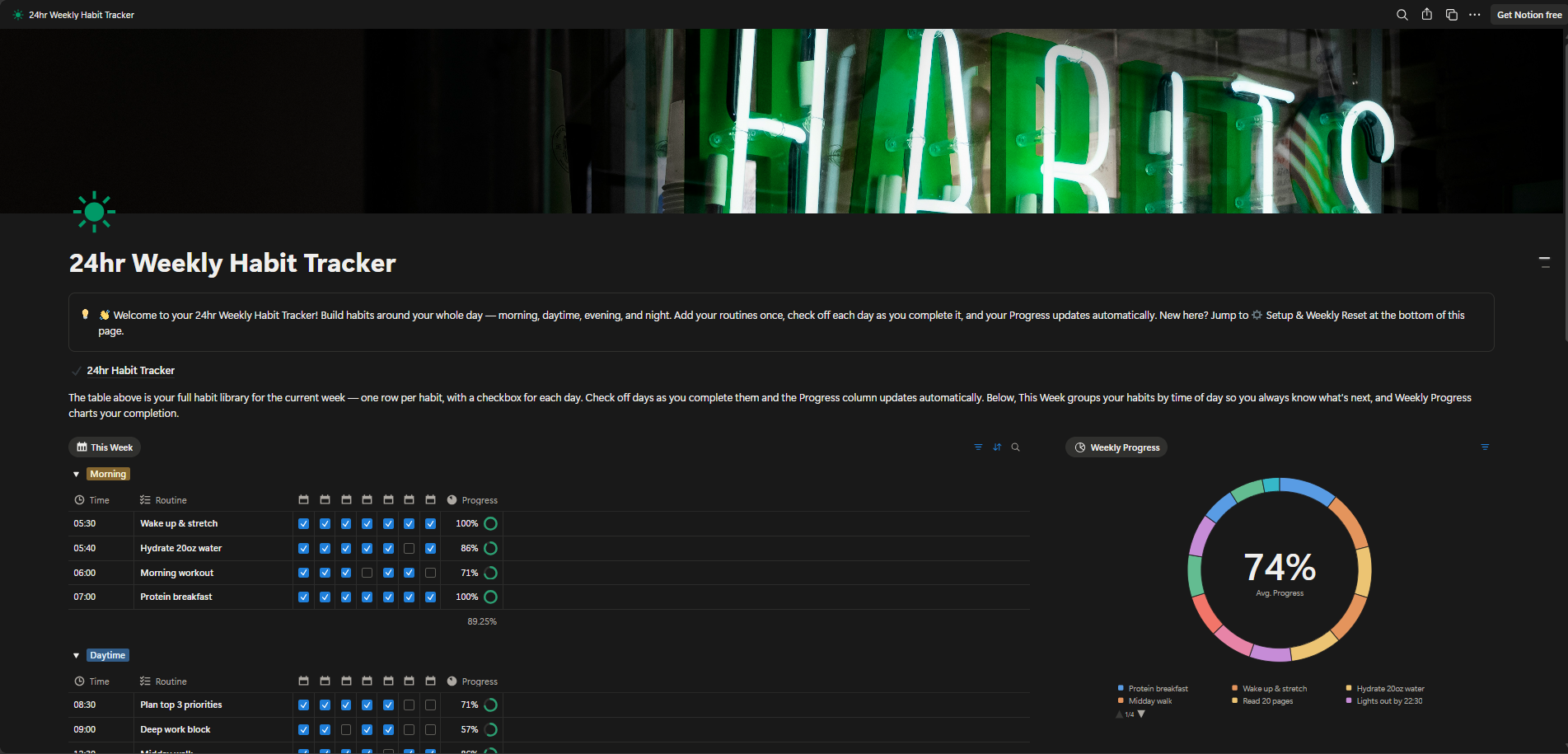Click the share icon in top bar
Image resolution: width=1568 pixels, height=754 pixels.
pos(1426,15)
